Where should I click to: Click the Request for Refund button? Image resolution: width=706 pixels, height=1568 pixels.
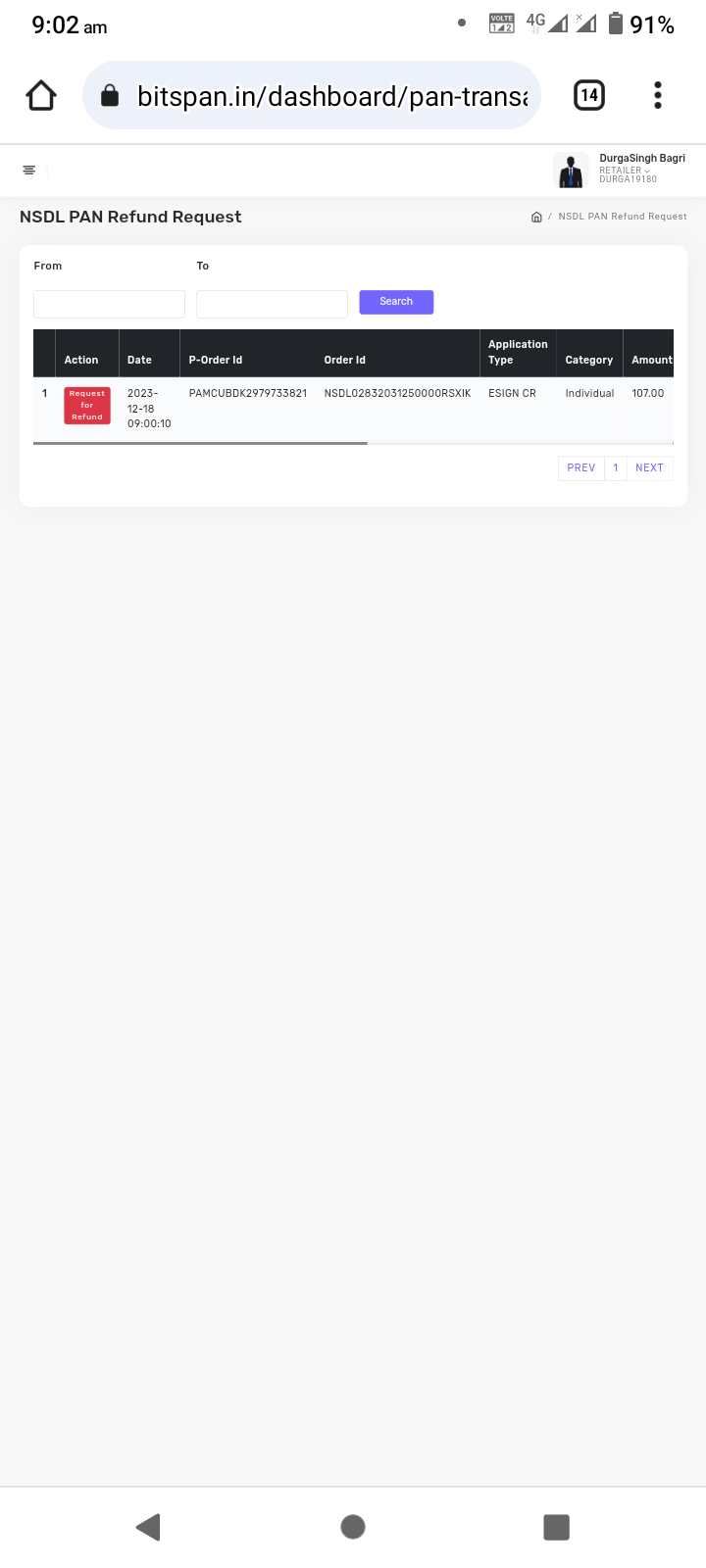[87, 405]
